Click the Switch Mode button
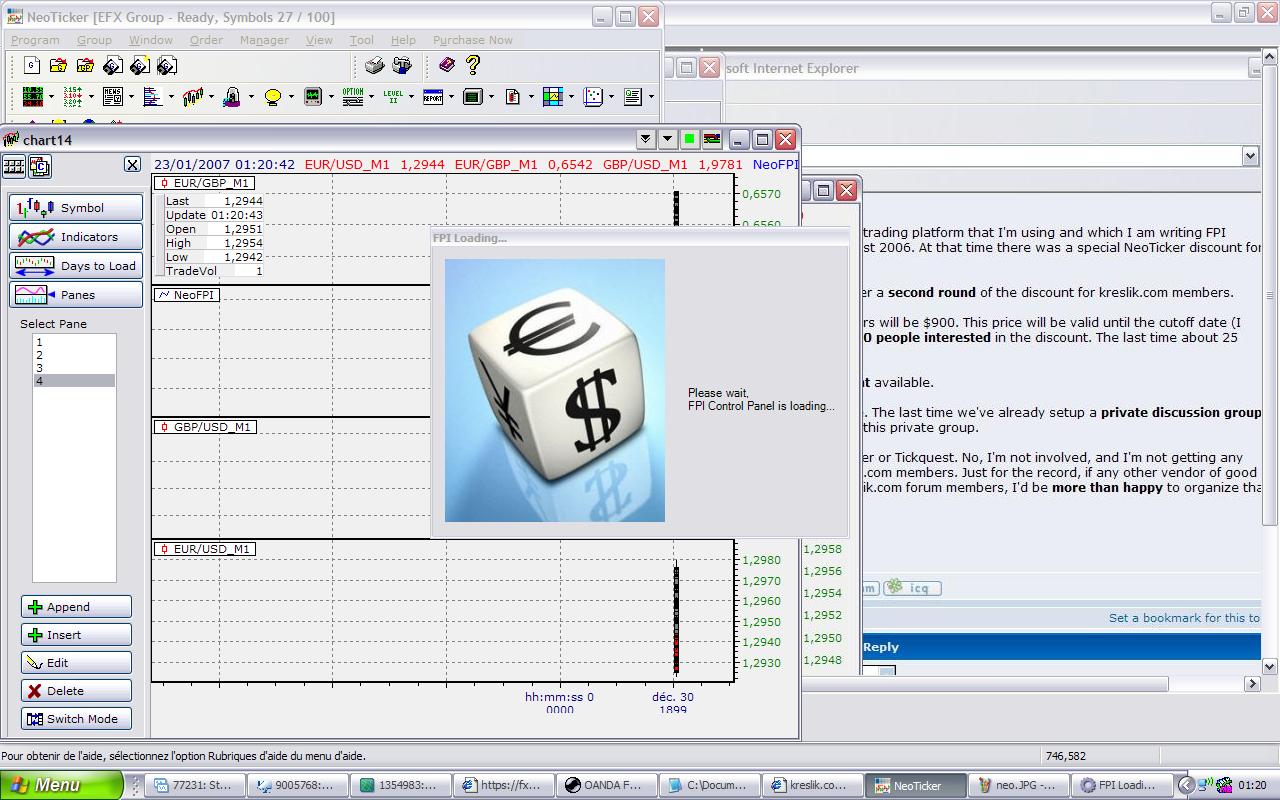The height and width of the screenshot is (800, 1280). click(x=76, y=719)
